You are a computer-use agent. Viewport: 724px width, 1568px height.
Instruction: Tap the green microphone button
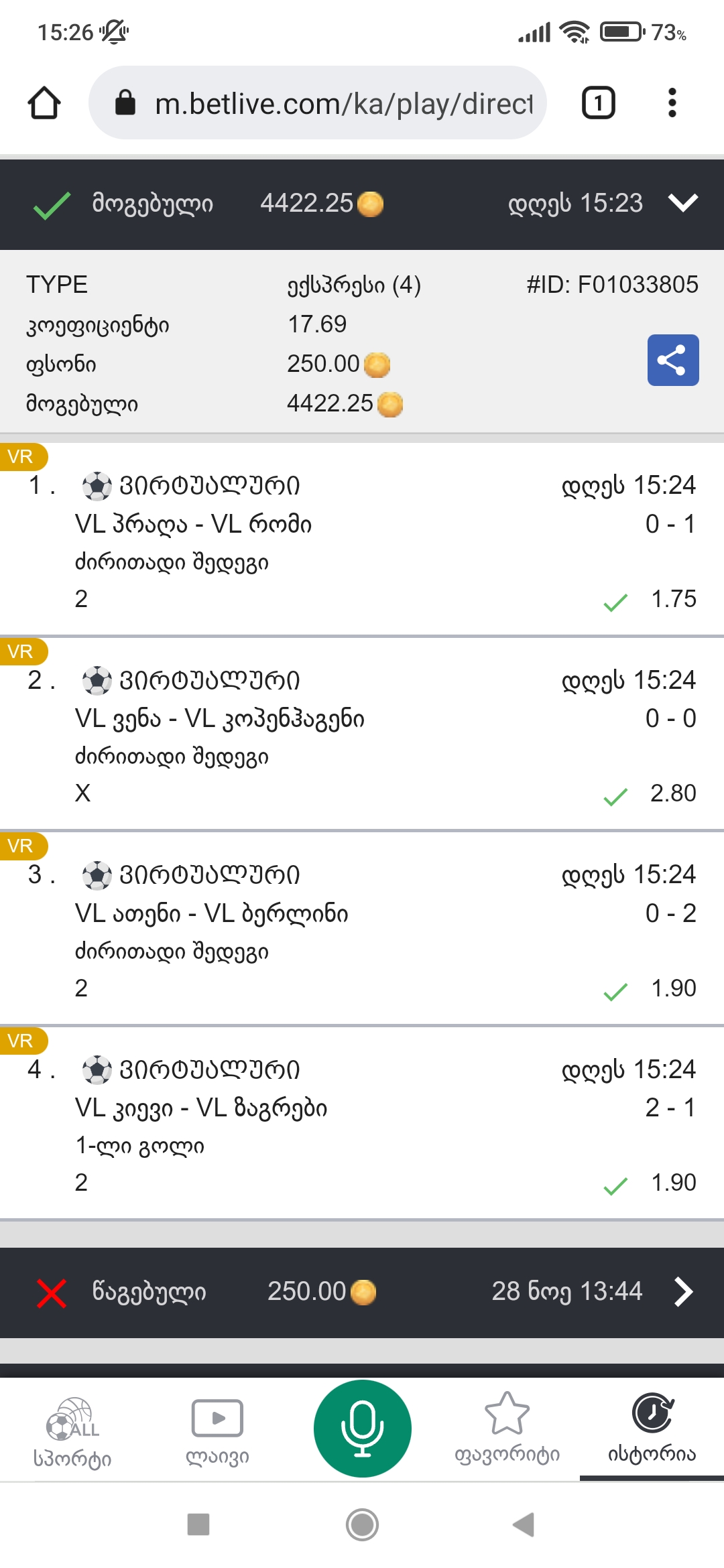click(x=362, y=1428)
